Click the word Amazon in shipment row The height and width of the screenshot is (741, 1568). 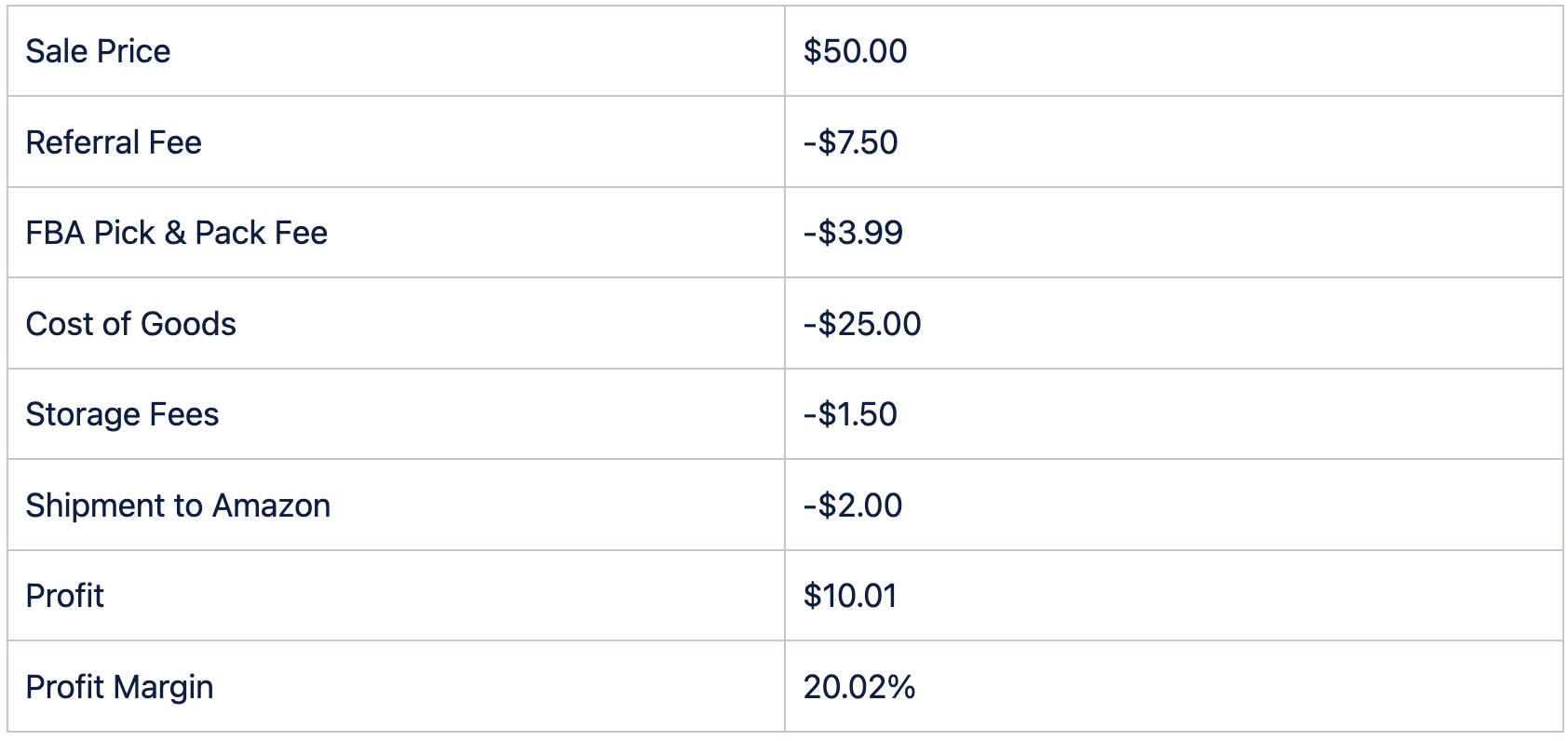271,505
